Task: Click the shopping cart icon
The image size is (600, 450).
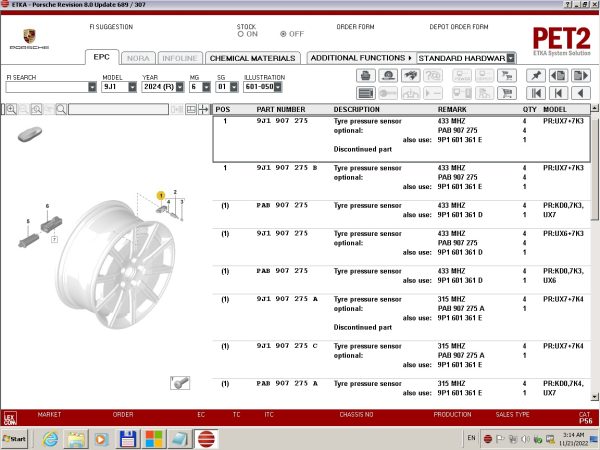Action: (507, 93)
